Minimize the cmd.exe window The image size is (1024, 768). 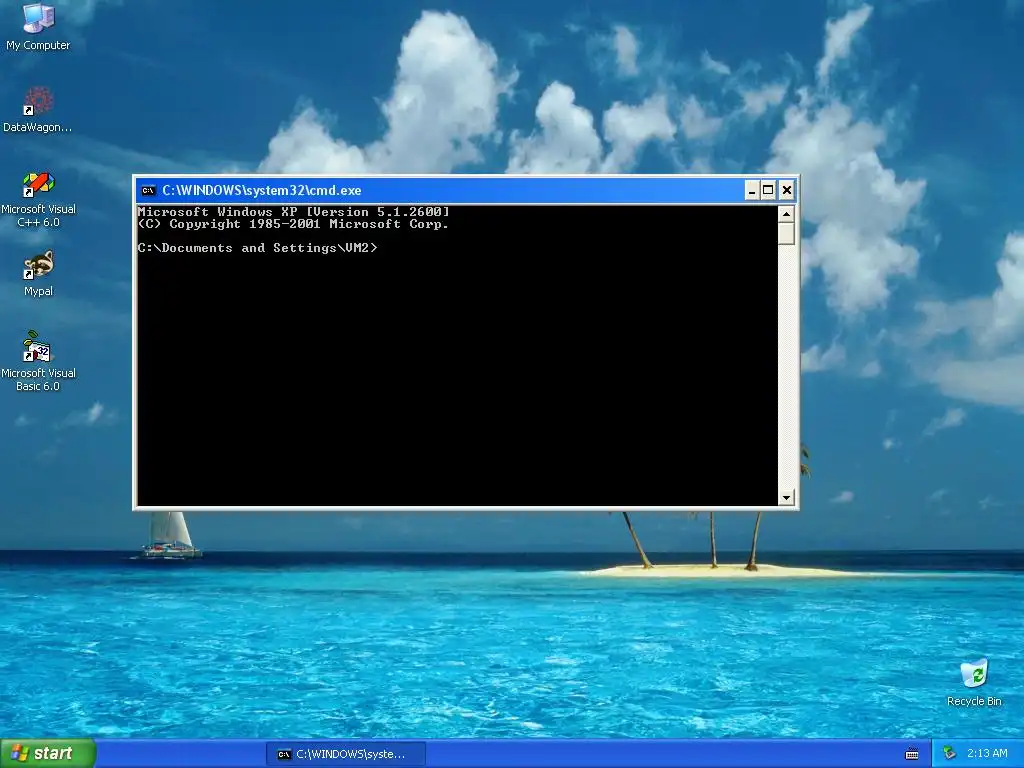752,191
